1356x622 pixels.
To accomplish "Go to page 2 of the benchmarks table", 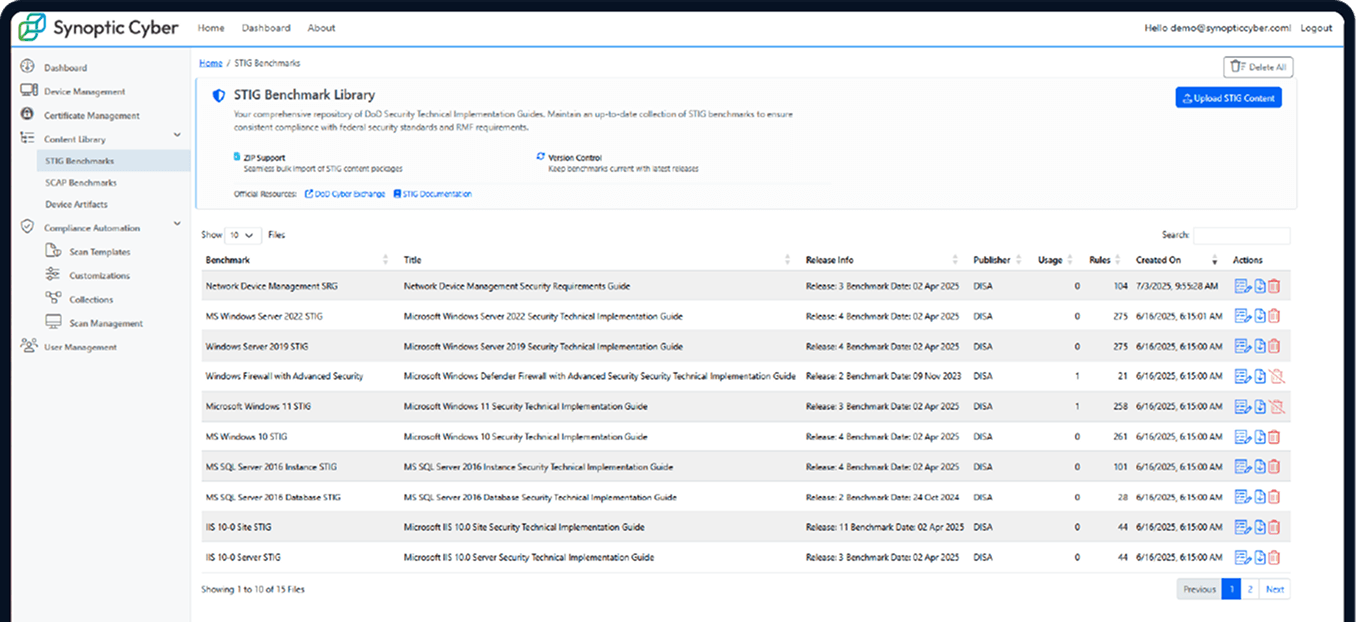I will [x=1250, y=589].
